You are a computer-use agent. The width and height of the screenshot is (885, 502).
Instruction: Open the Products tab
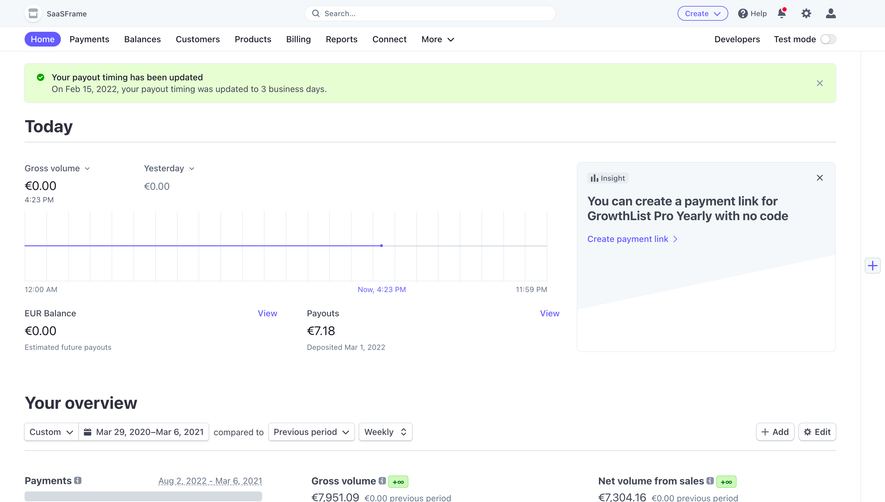(253, 40)
